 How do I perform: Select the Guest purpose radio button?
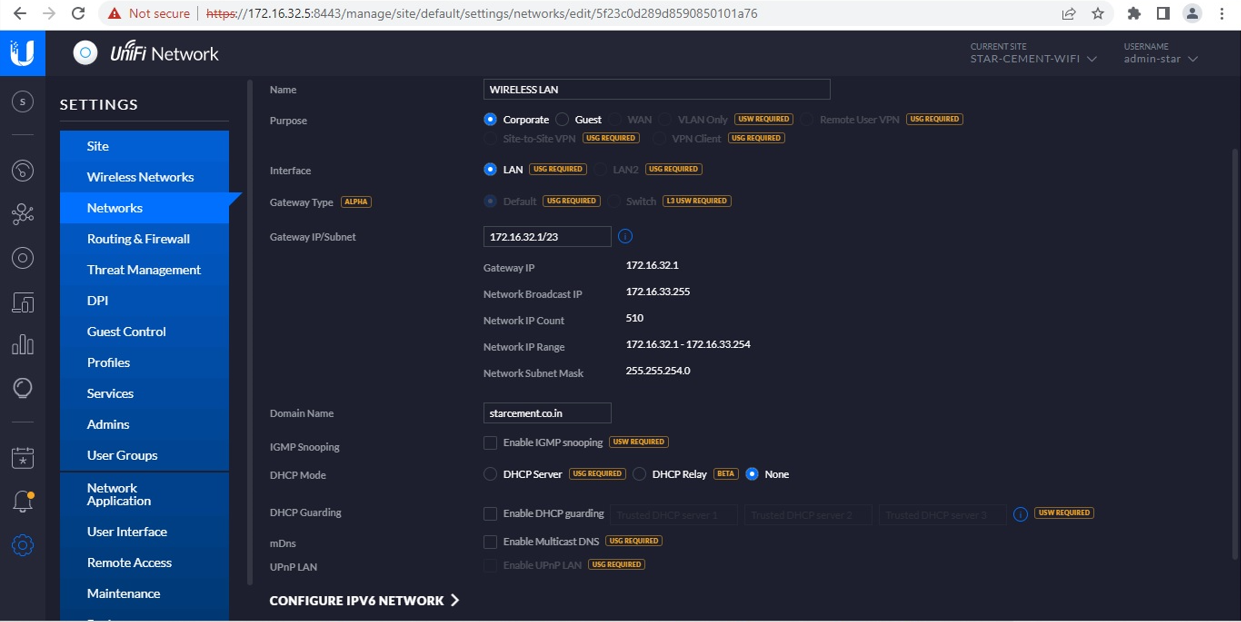563,120
